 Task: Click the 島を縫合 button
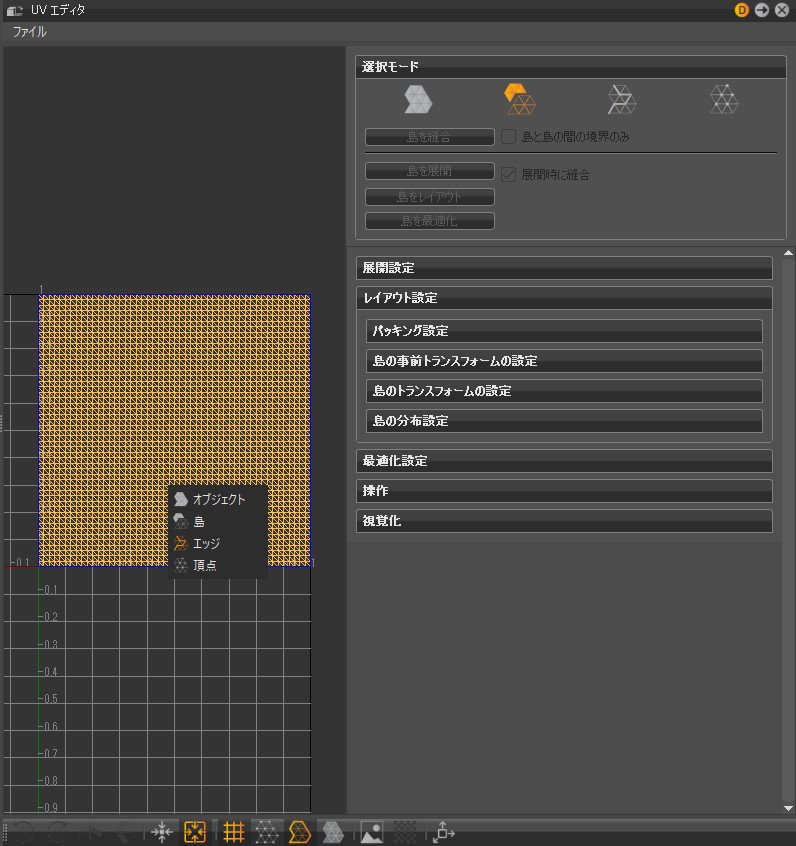(430, 137)
